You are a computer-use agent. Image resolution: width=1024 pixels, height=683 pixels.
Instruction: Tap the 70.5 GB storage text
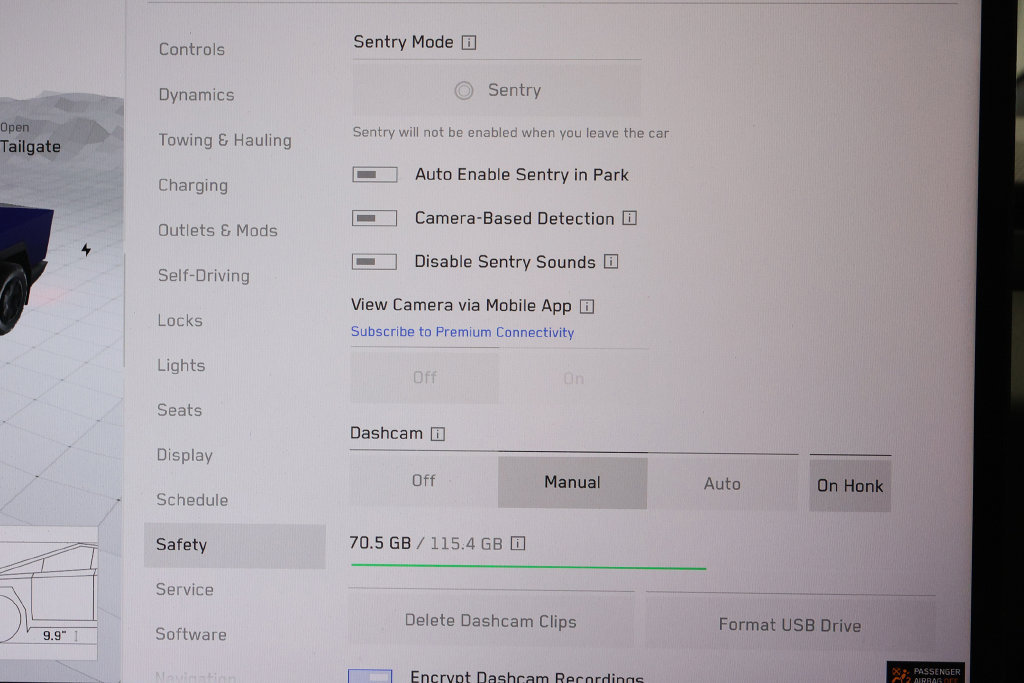coord(380,543)
